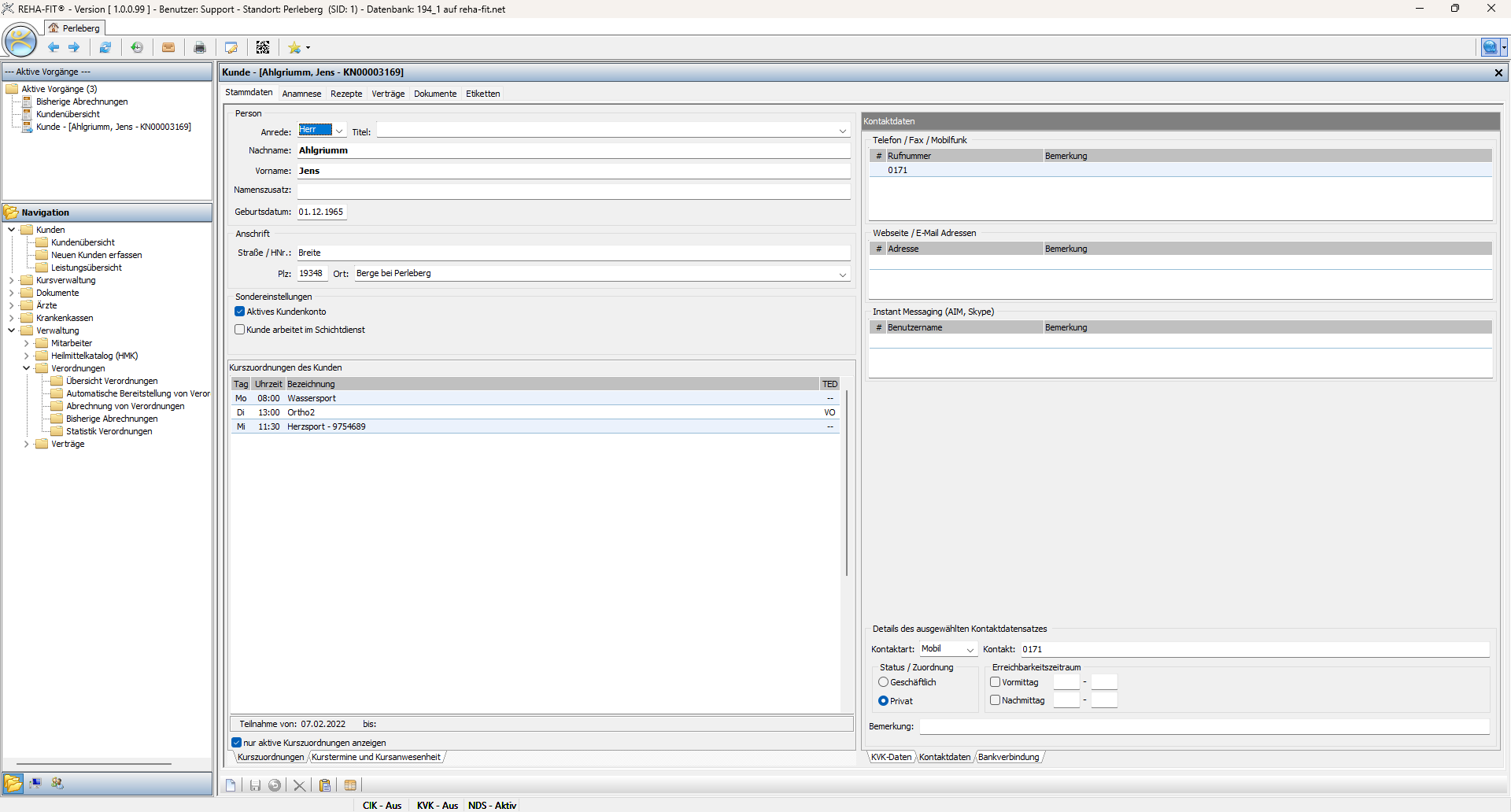Click the undo circular arrow icon

pos(275,785)
